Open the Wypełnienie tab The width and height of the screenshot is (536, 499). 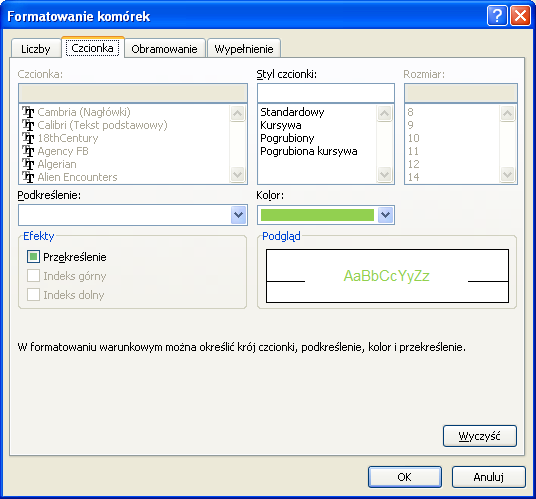click(244, 49)
